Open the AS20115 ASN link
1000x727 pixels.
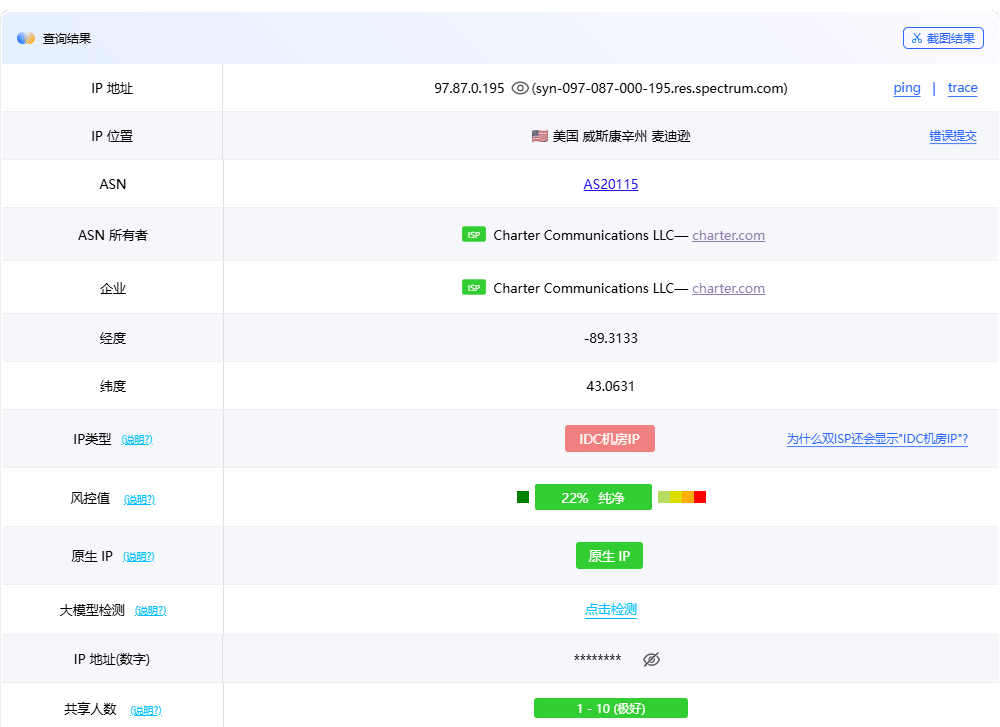click(x=610, y=184)
